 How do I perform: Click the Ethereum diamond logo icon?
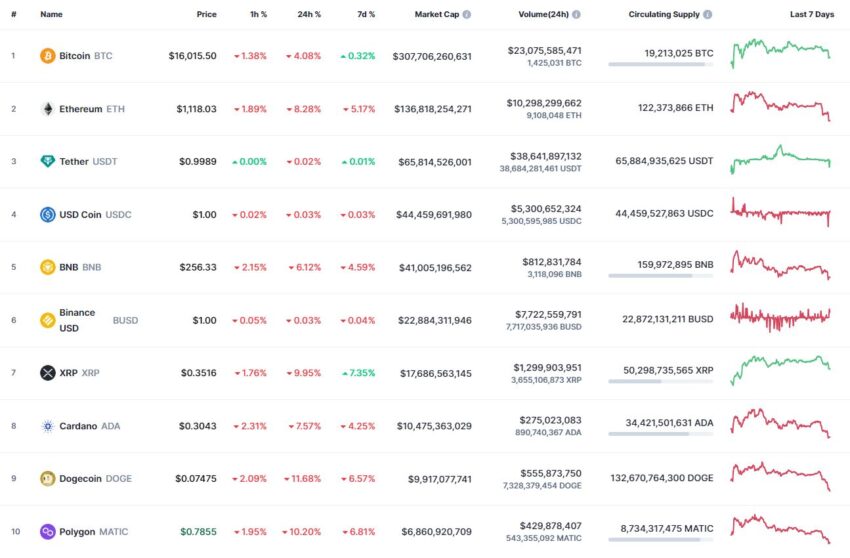[48, 109]
